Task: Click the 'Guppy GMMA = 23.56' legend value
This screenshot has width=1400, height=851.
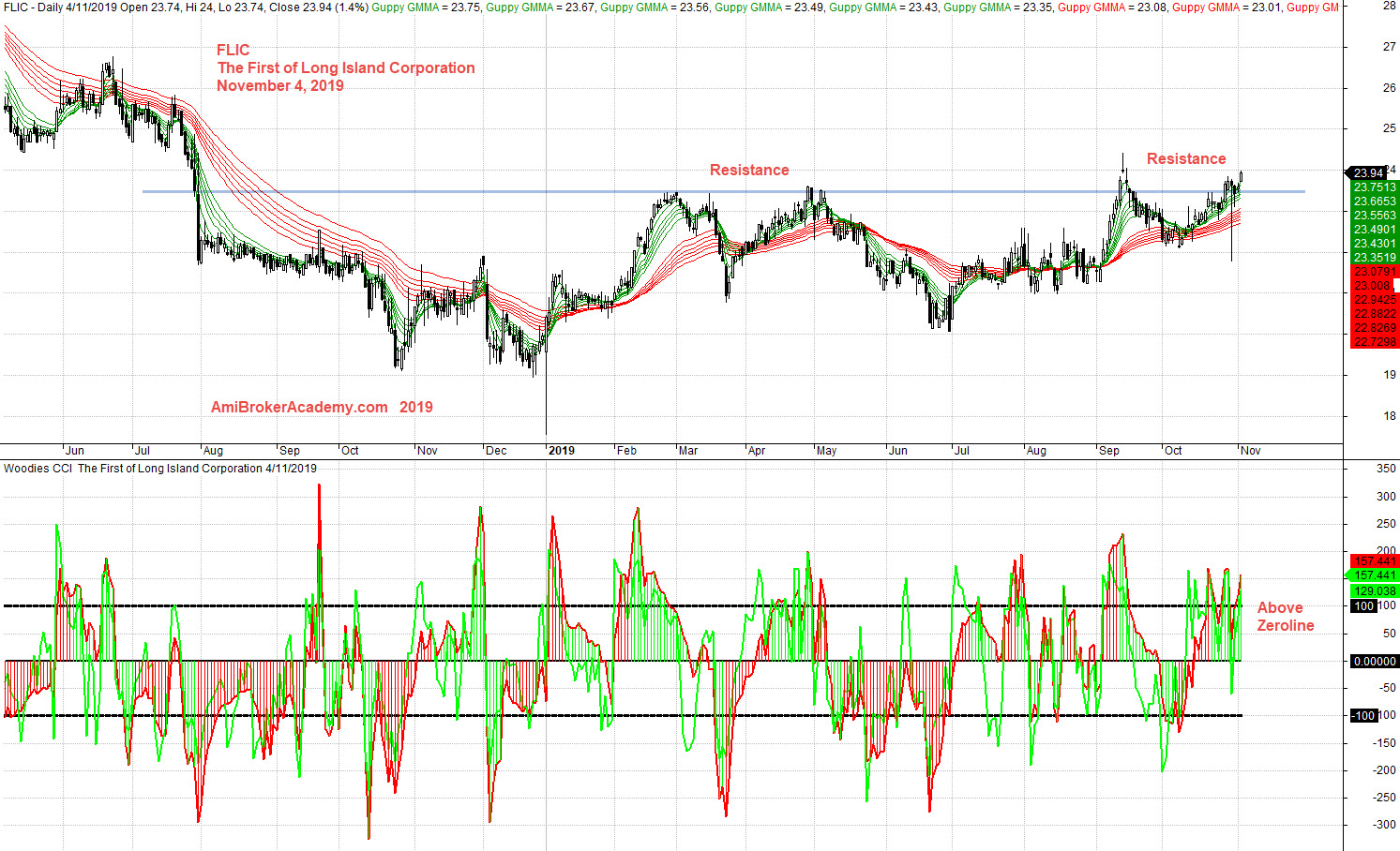Action: (x=657, y=7)
